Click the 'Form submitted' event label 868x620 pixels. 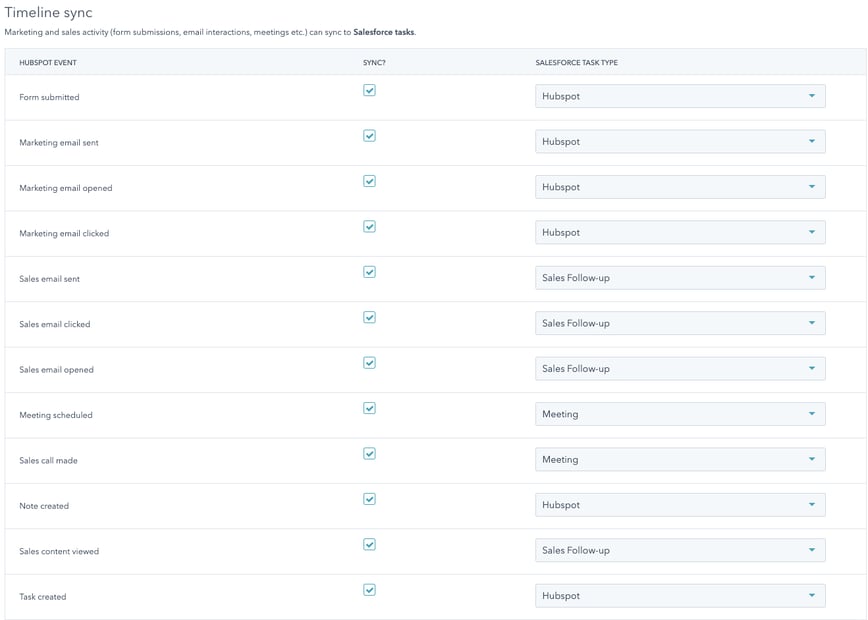click(x=49, y=97)
